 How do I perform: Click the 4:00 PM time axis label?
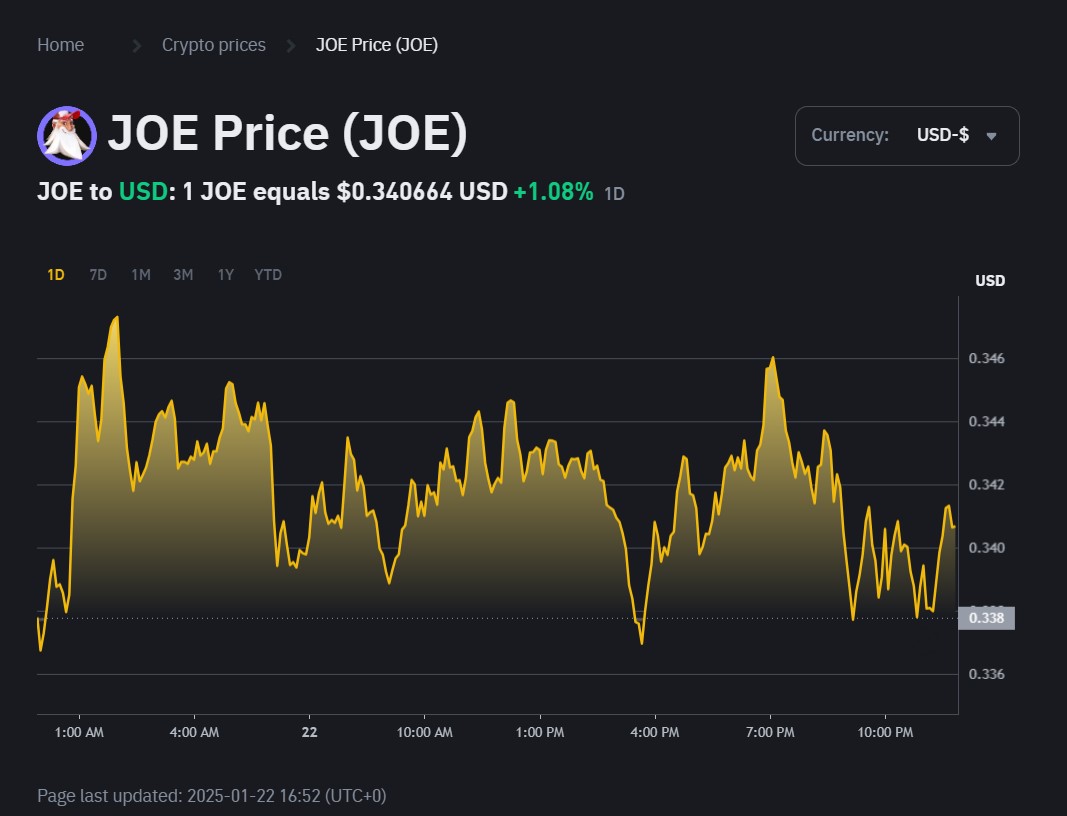tap(655, 732)
